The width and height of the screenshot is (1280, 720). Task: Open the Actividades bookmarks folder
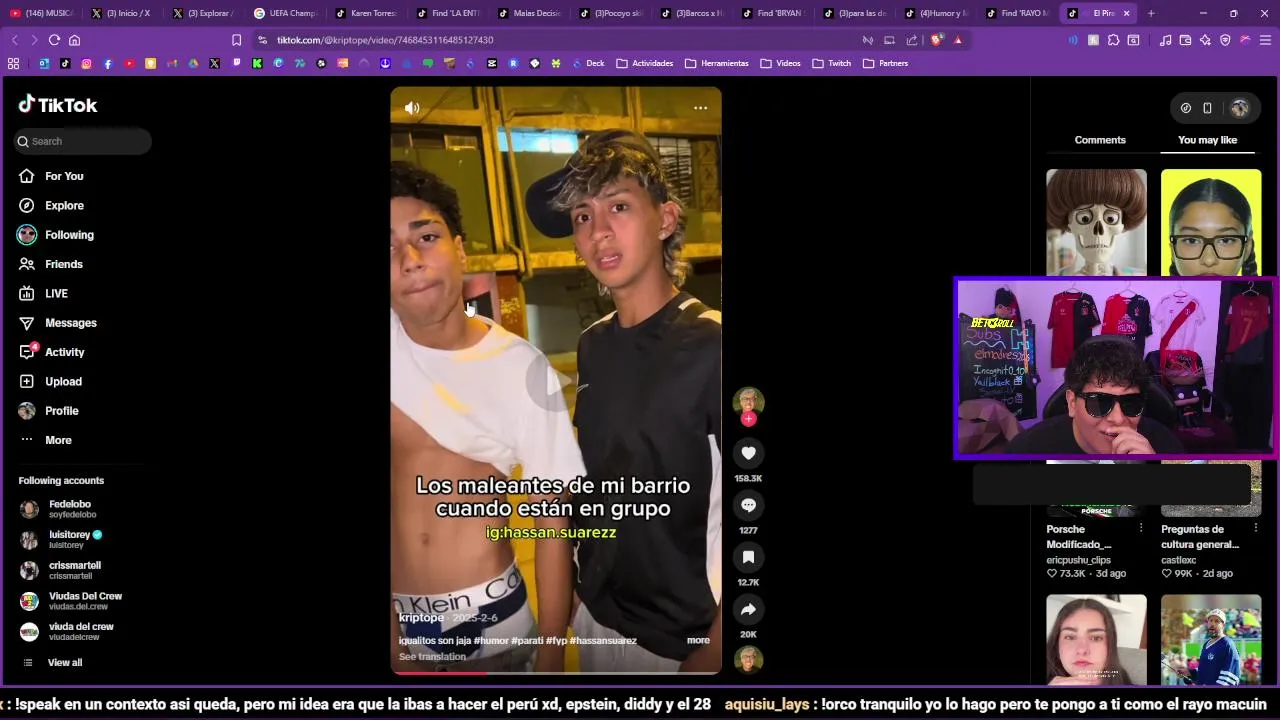coord(645,63)
